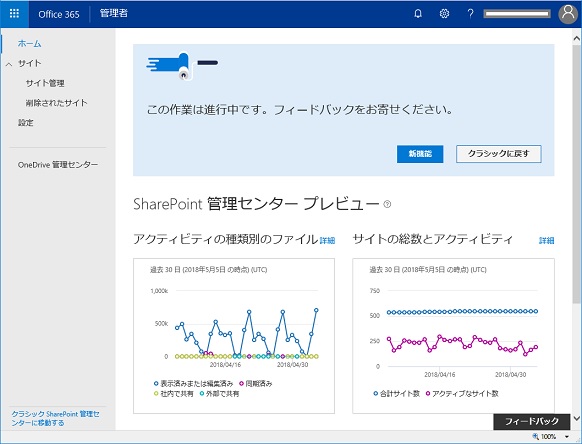This screenshot has width=582, height=444.
Task: Toggle 表示済みまたは編集済み legend series
Action: (x=193, y=383)
